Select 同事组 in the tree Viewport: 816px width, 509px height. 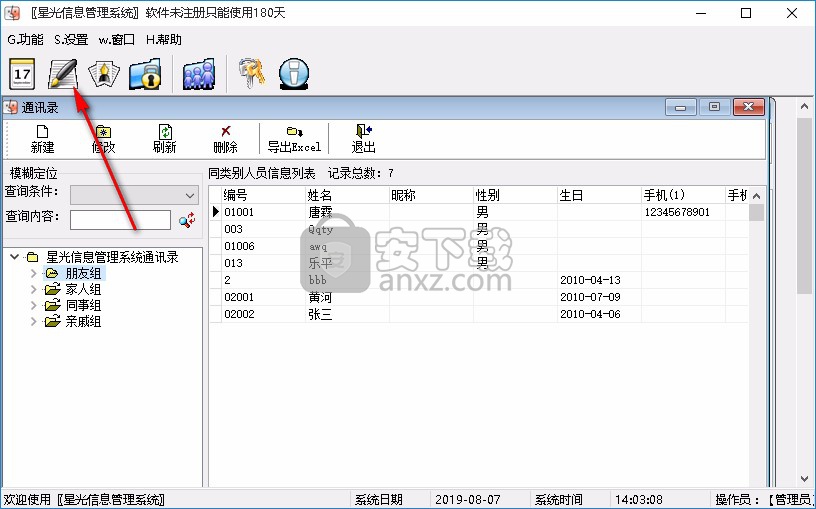(83, 306)
